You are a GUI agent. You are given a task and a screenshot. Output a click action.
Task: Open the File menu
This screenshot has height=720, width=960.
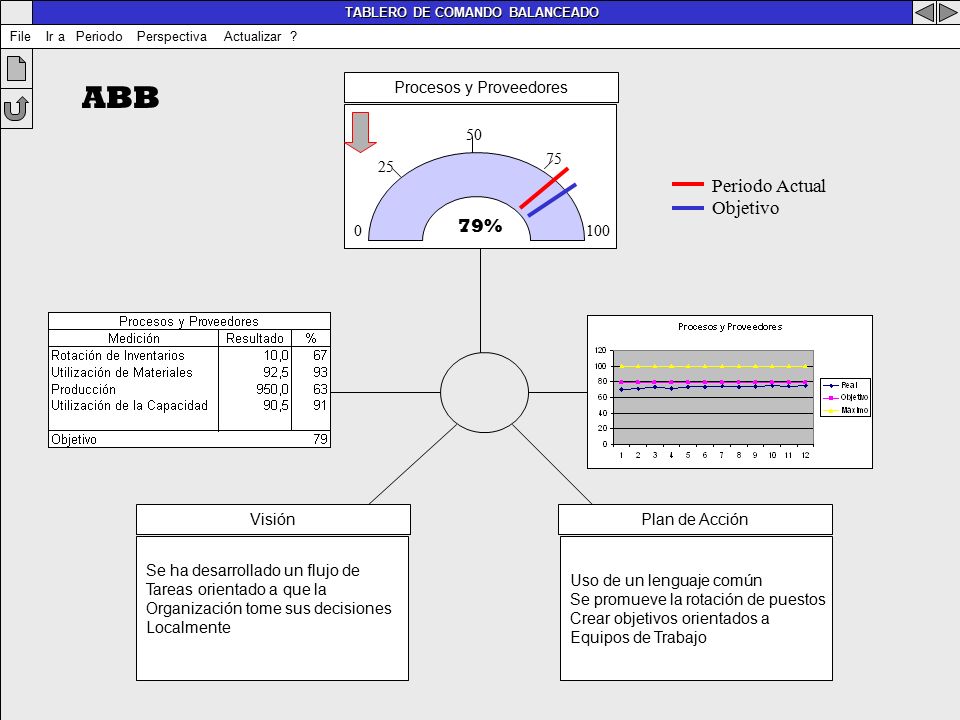(x=20, y=37)
